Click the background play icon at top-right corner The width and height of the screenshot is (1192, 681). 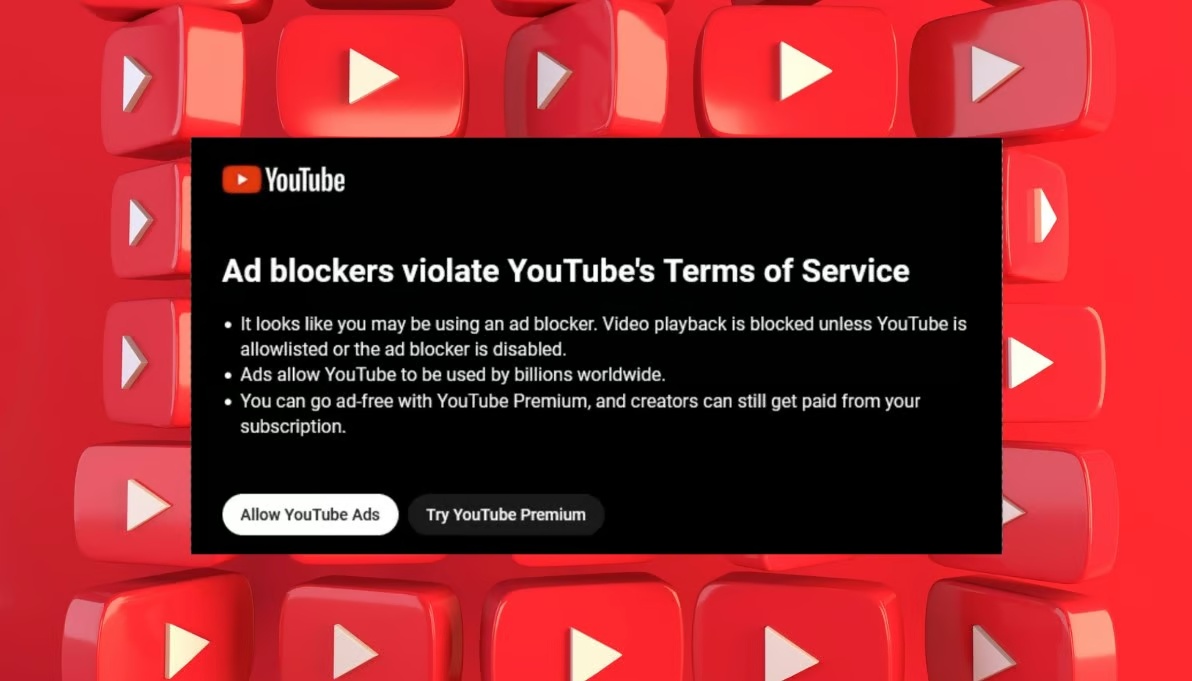pyautogui.click(x=994, y=74)
